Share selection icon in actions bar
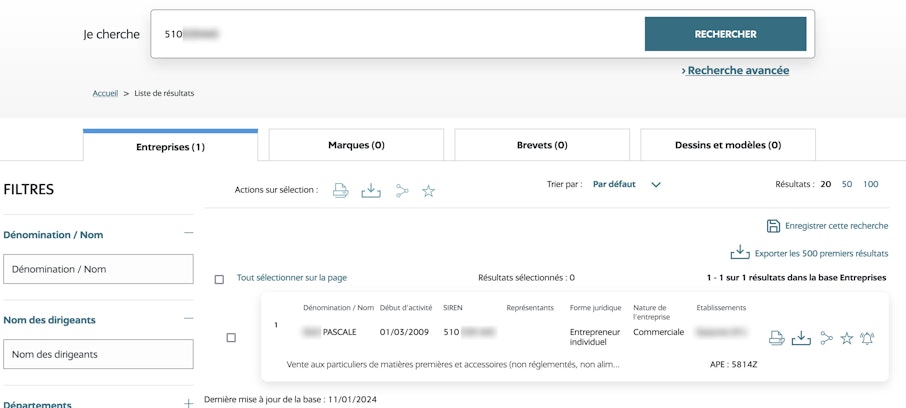Screen dimensions: 906x408 (402, 191)
